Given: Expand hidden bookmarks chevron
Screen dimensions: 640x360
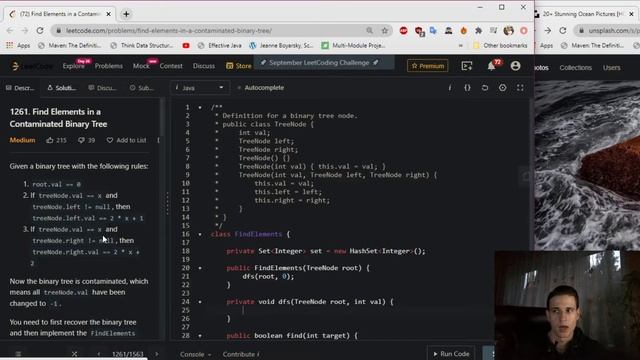Looking at the screenshot, I should pyautogui.click(x=461, y=46).
